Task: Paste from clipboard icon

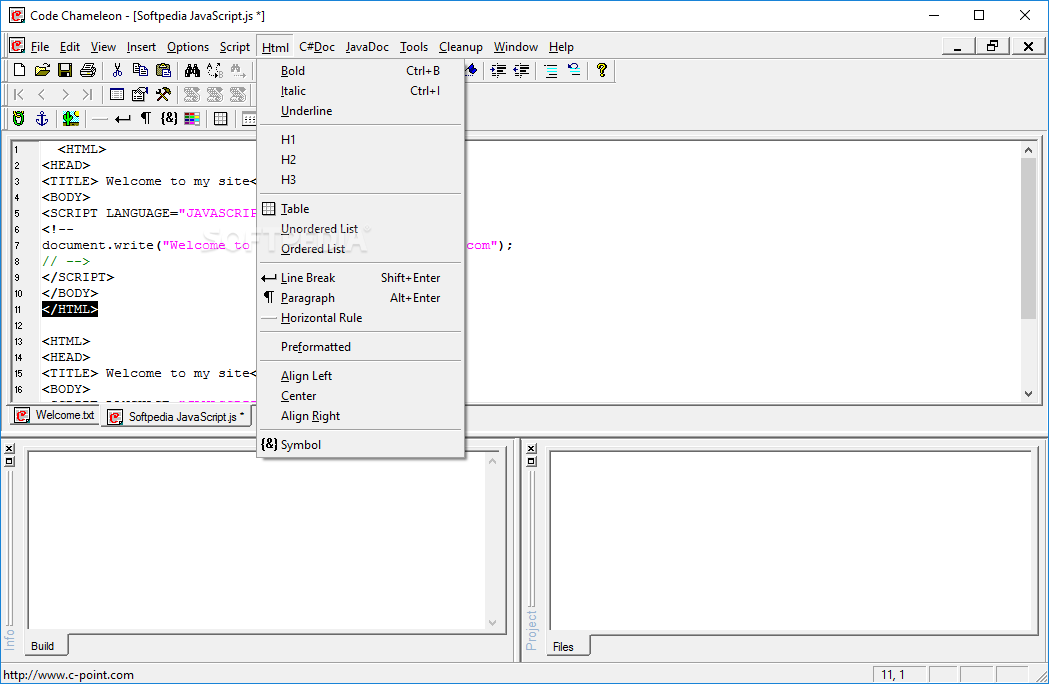Action: coord(163,70)
